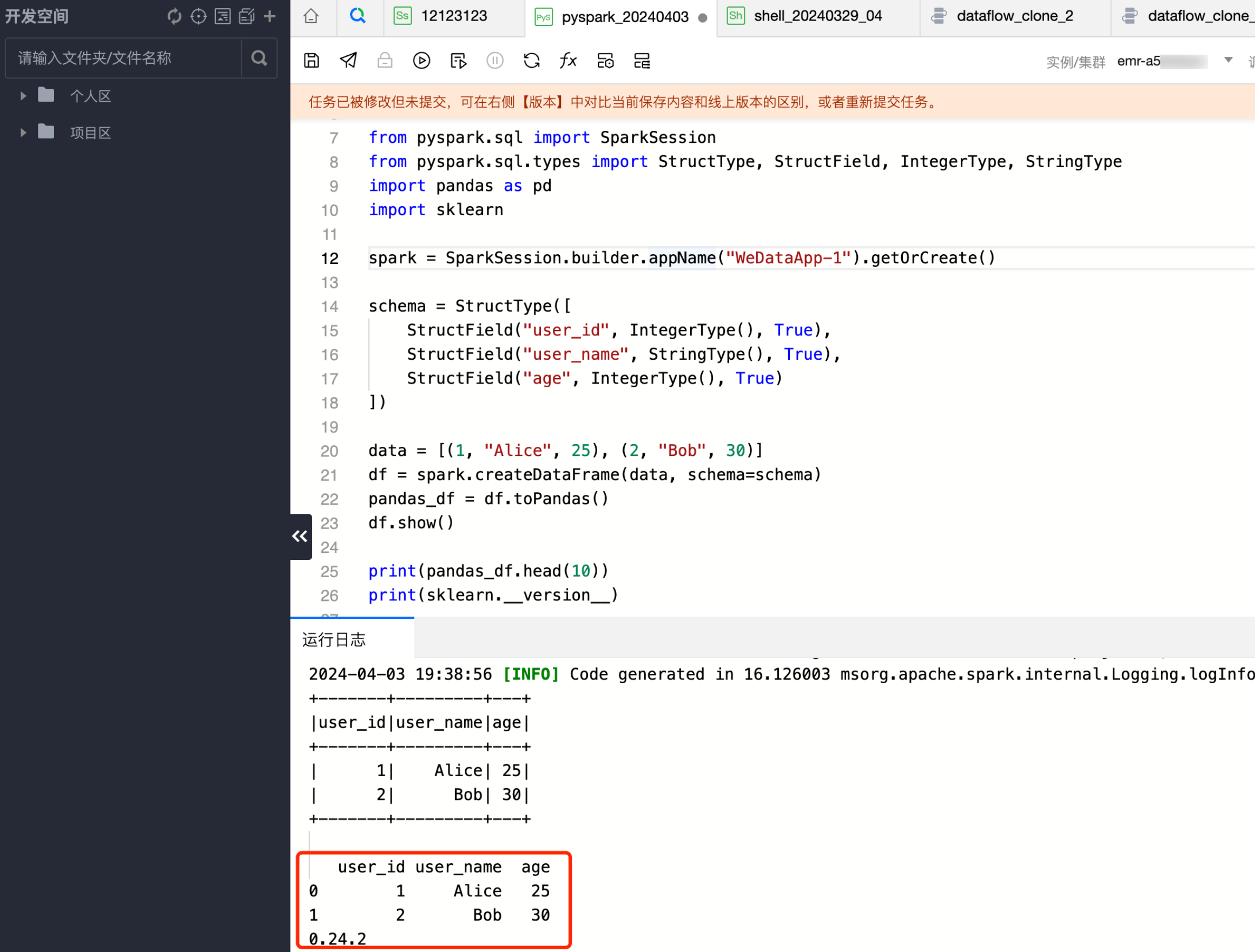Viewport: 1255px width, 952px height.
Task: Run the script with the play icon
Action: tap(421, 61)
